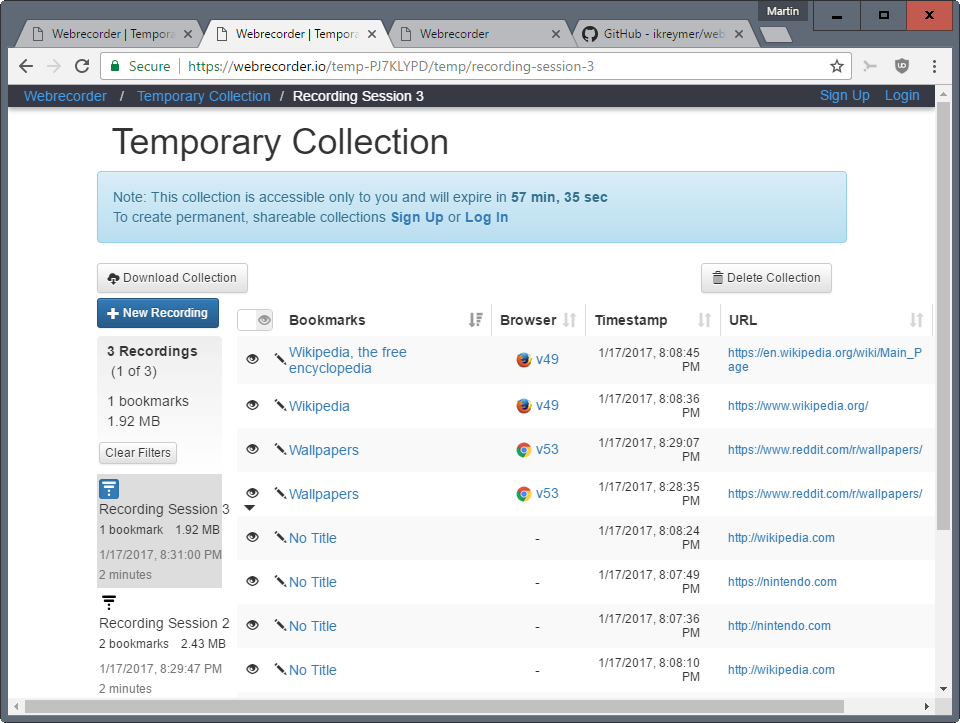Image resolution: width=960 pixels, height=723 pixels.
Task: Click Login in the top navigation bar
Action: (x=902, y=96)
